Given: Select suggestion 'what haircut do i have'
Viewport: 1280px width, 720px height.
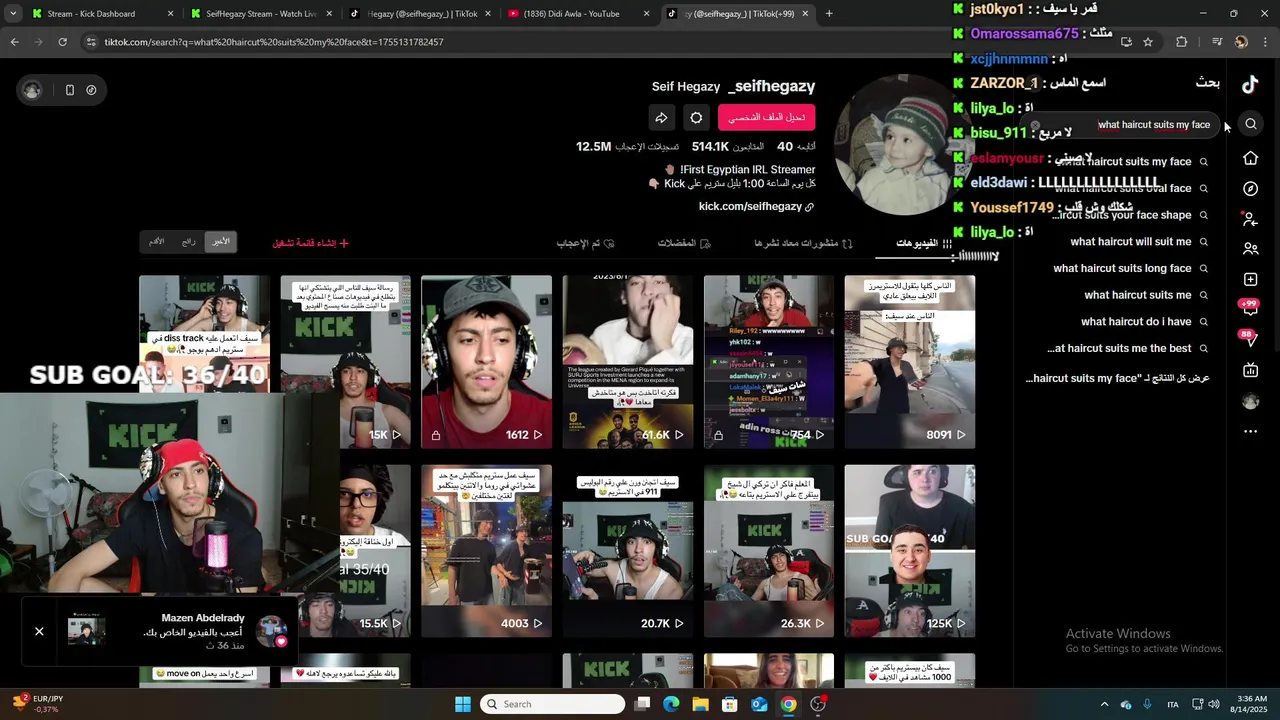Looking at the screenshot, I should 1144,322.
